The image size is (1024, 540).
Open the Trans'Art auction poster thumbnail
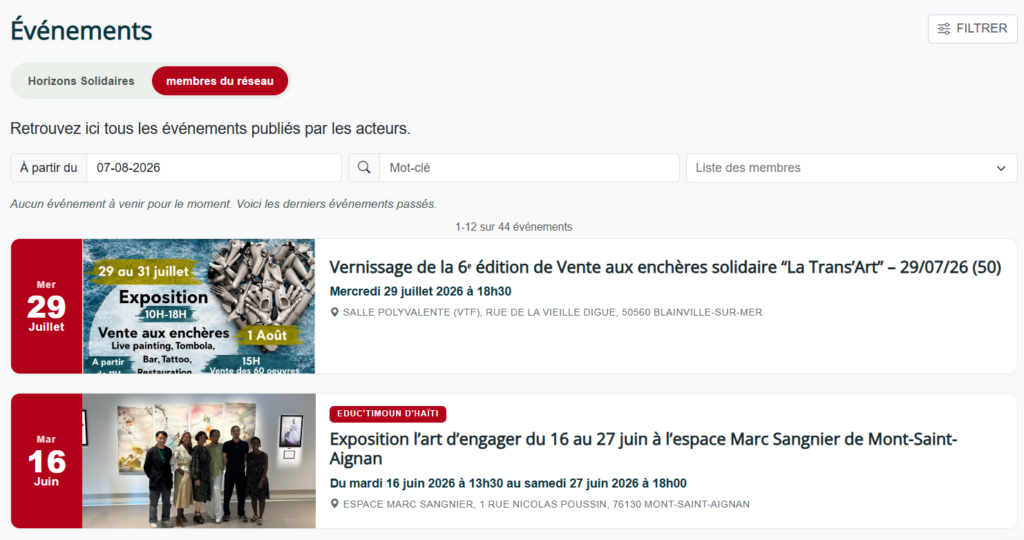click(x=199, y=306)
